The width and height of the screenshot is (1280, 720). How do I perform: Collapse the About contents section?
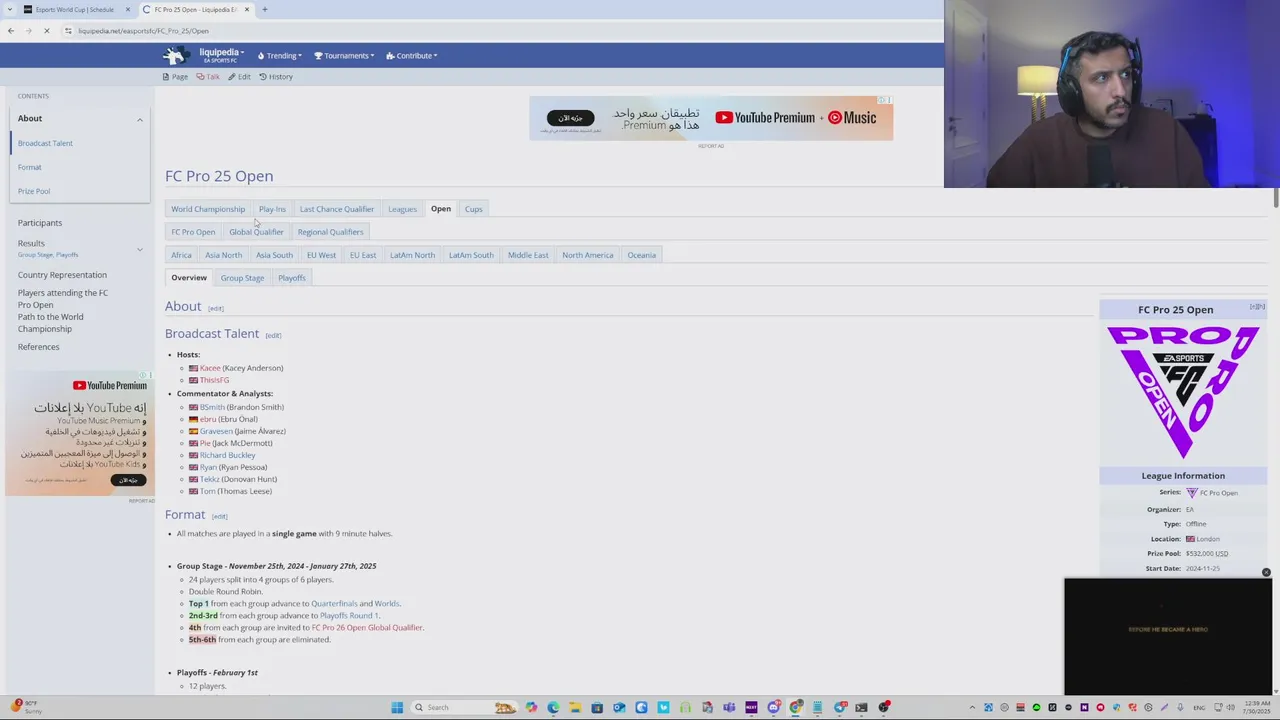point(140,119)
